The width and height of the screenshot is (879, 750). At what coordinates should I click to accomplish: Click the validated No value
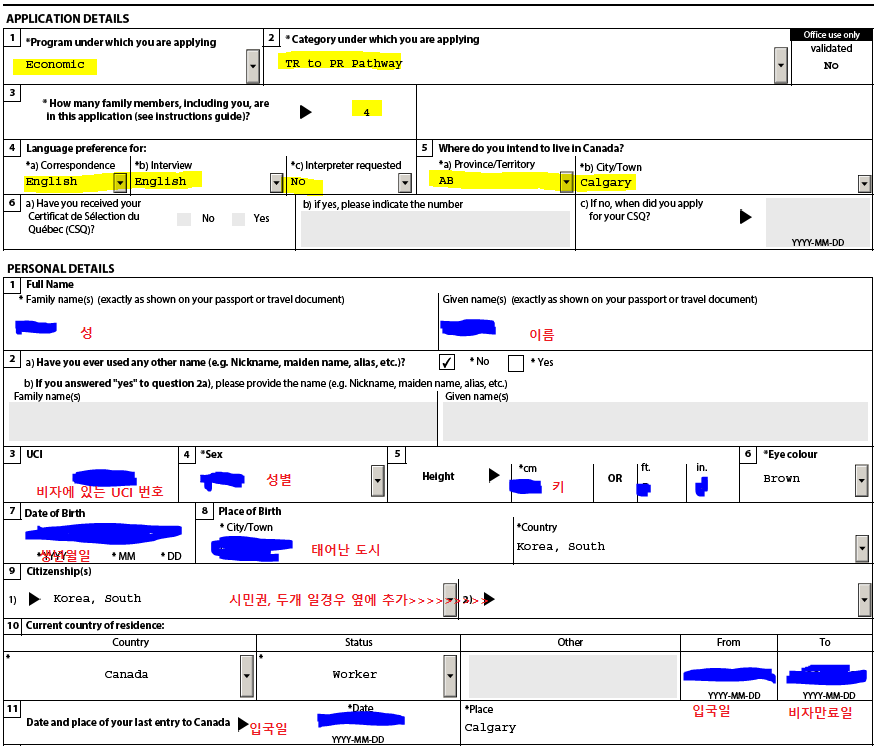831,66
